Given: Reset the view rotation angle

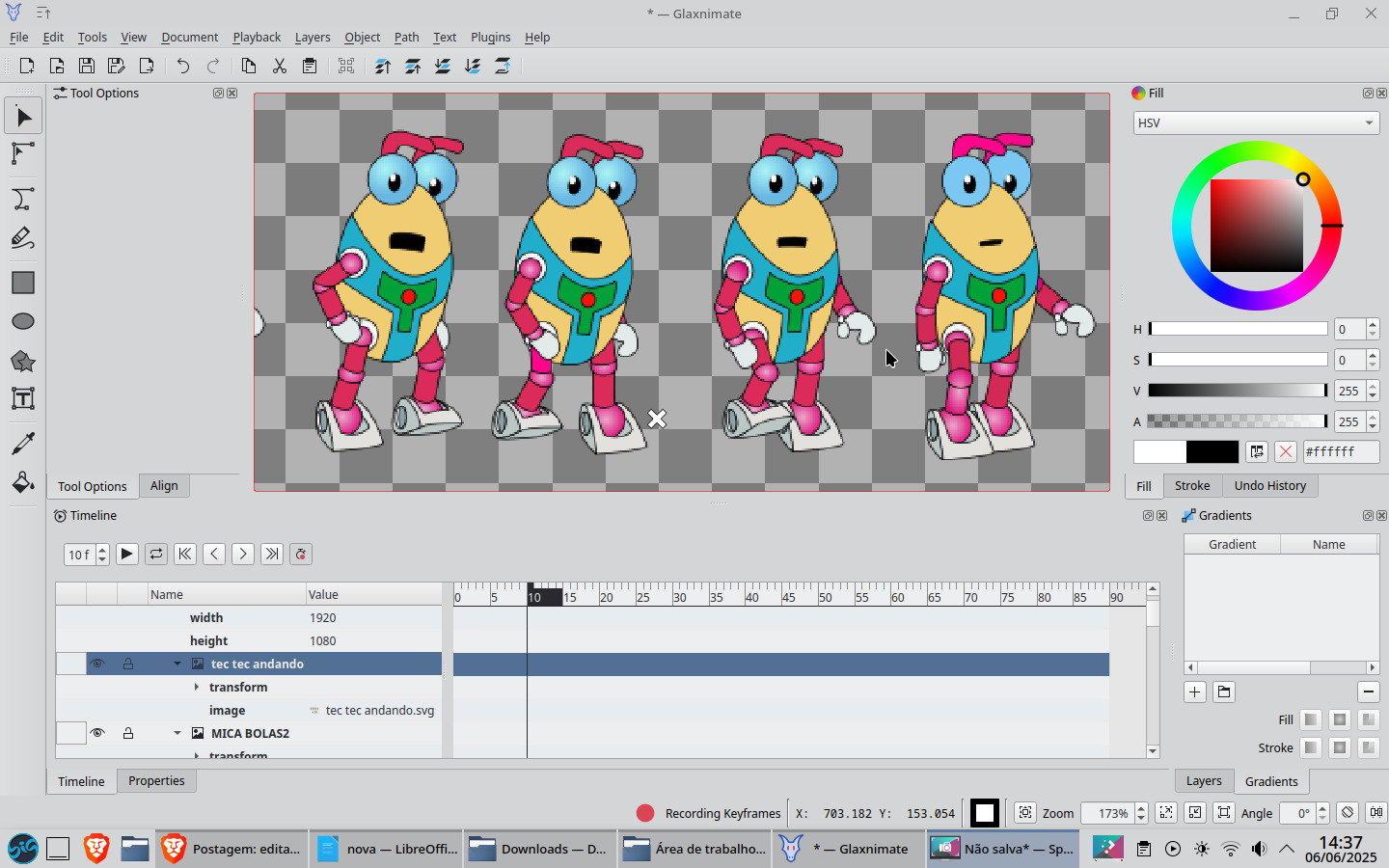Looking at the screenshot, I should point(1348,813).
